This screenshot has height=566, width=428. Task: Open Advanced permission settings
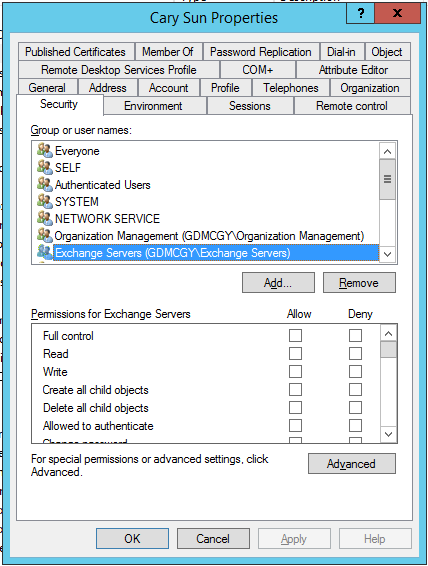pyautogui.click(x=351, y=464)
